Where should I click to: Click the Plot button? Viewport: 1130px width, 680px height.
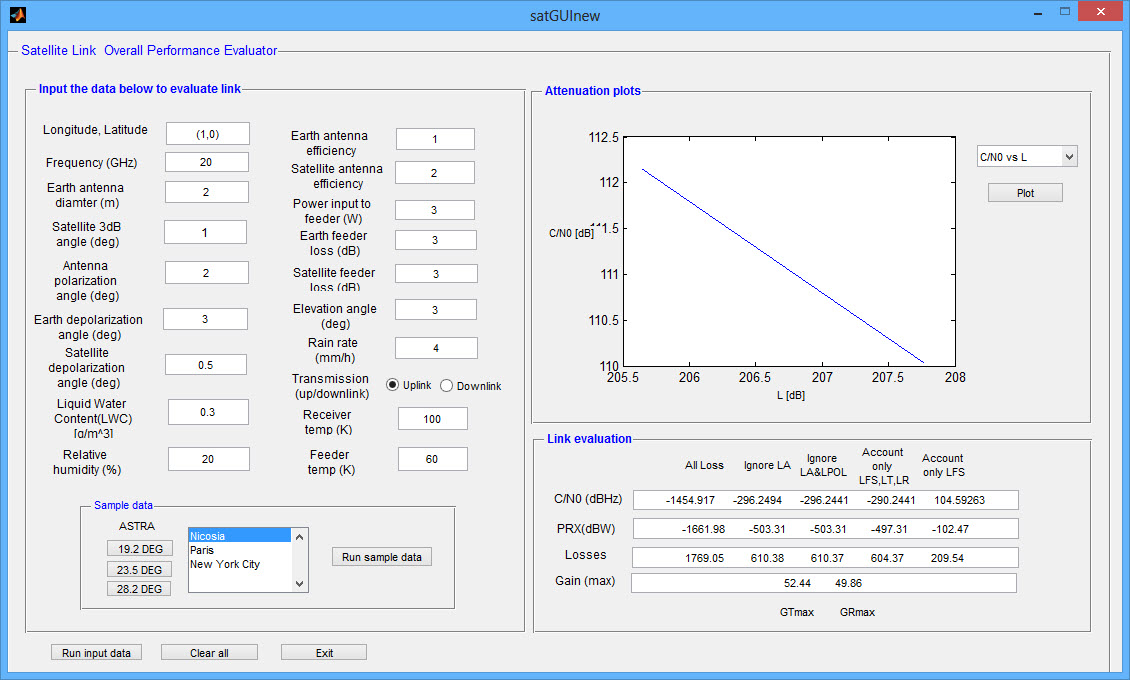(1025, 192)
